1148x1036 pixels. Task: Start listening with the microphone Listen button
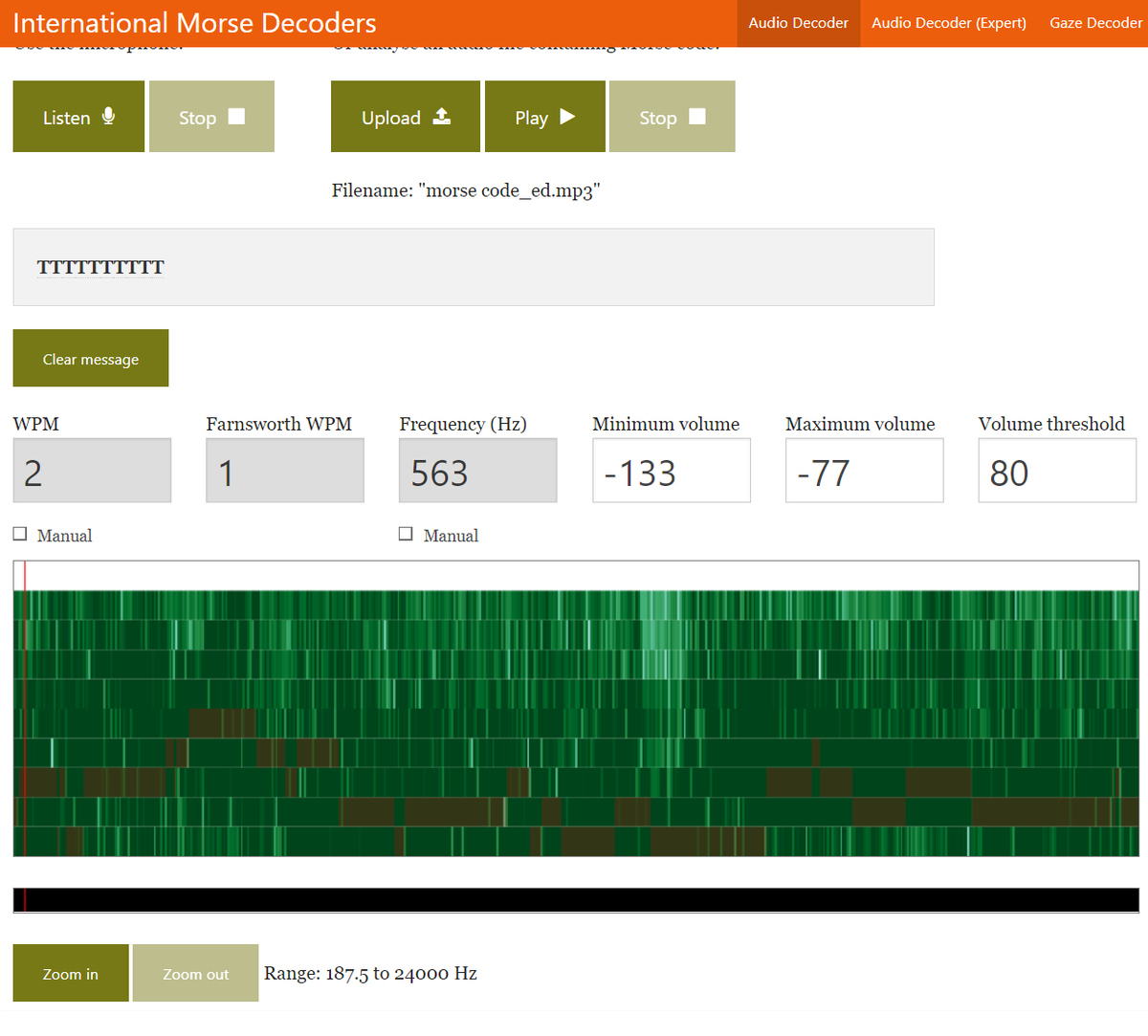coord(78,117)
